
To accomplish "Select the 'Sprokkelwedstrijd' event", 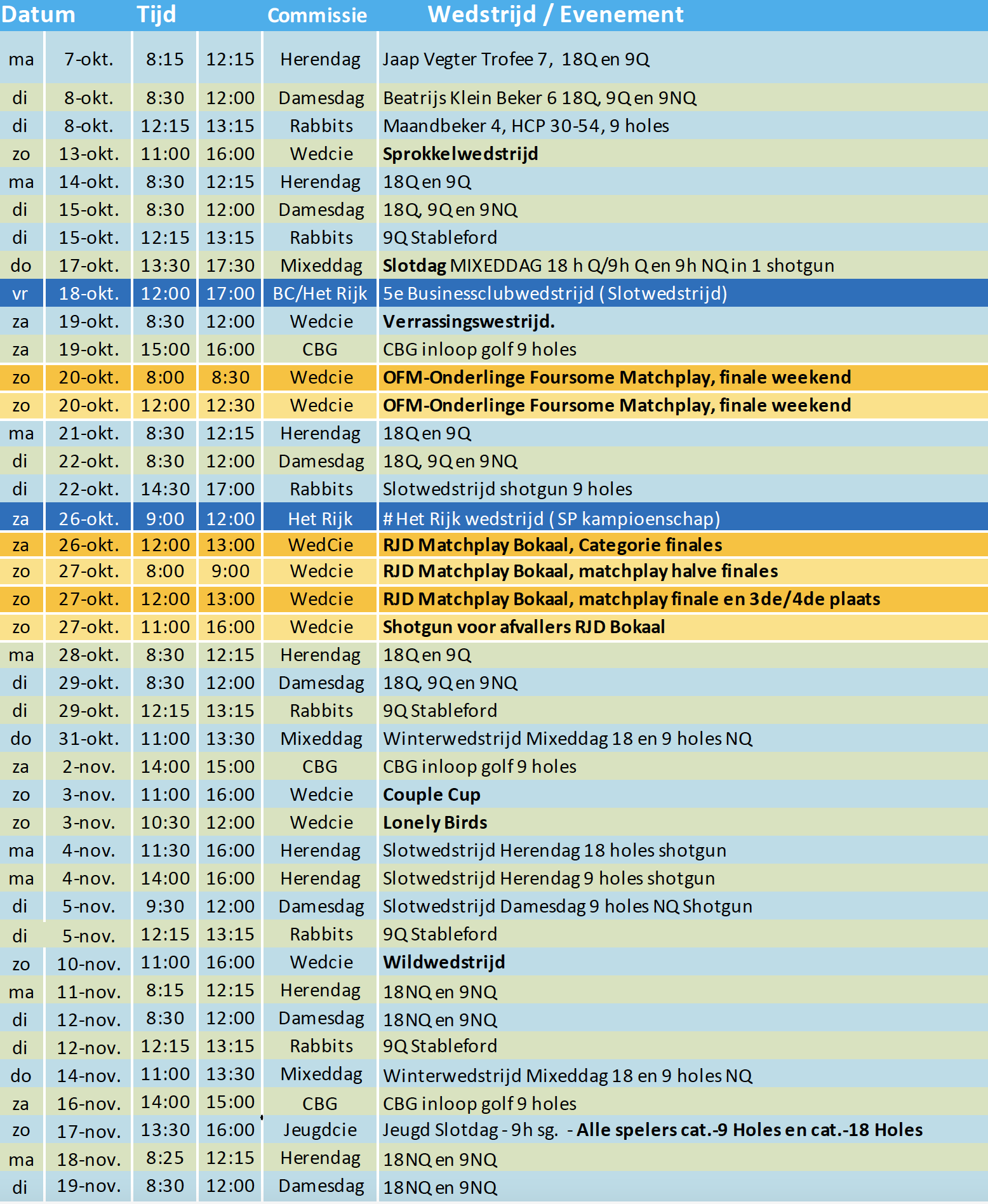I will (x=460, y=154).
